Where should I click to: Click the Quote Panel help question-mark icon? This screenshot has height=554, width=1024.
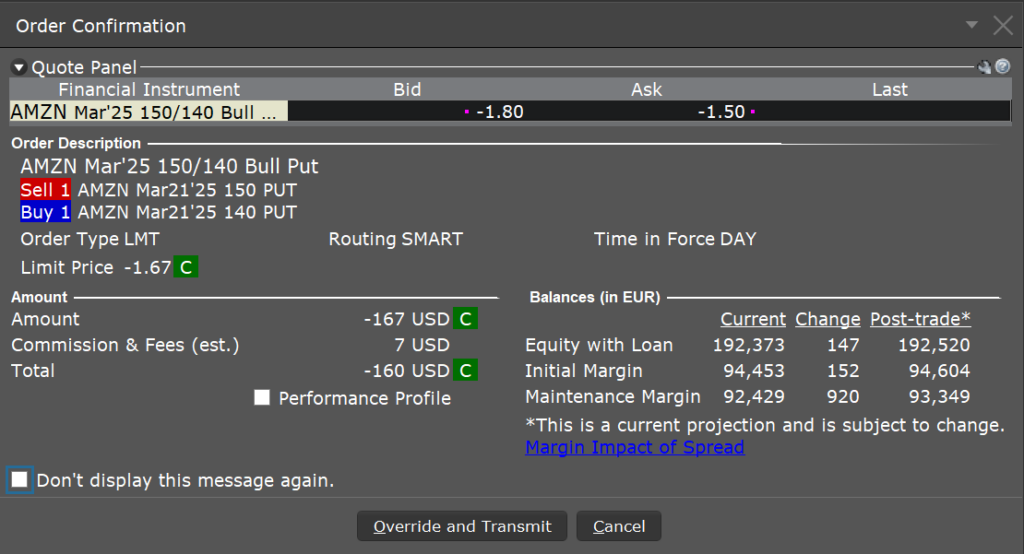[1002, 68]
